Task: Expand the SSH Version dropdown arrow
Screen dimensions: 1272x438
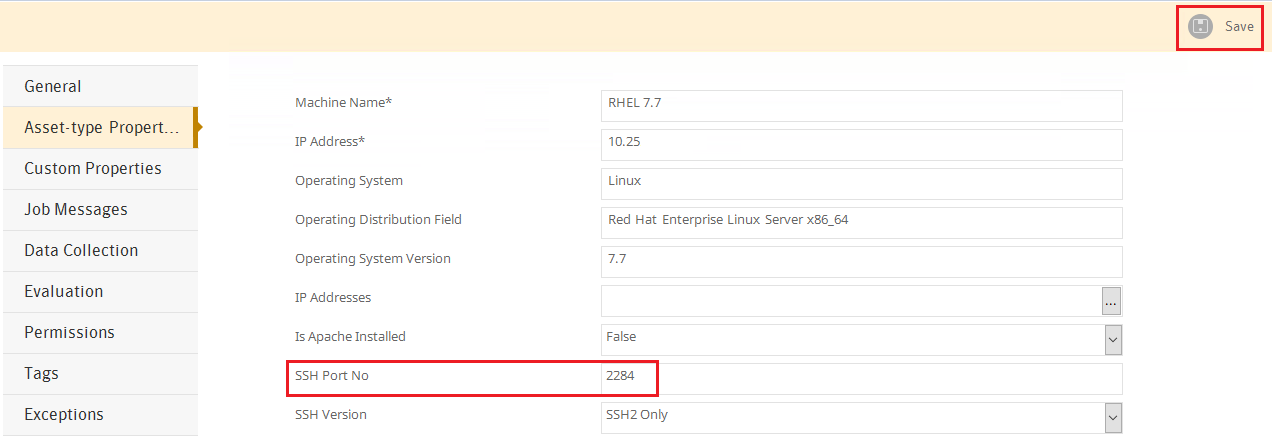Action: [1112, 418]
